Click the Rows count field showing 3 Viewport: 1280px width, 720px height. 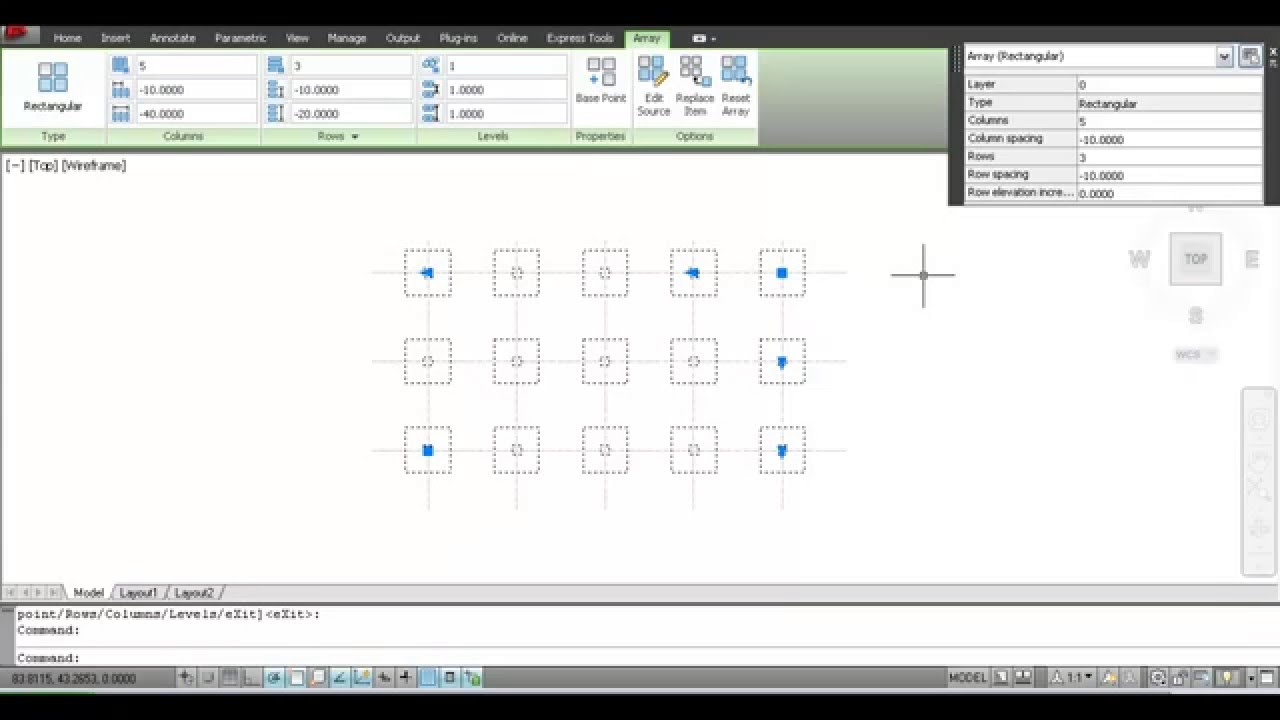[351, 66]
